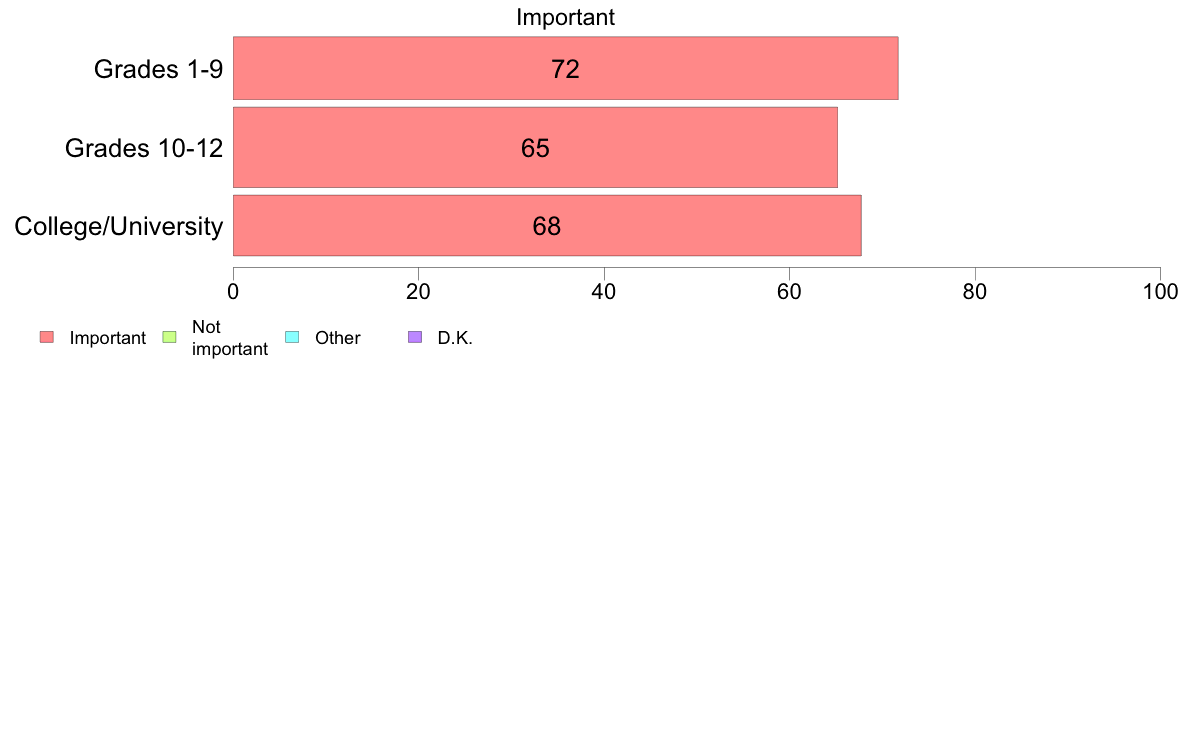Click the Important chart title

tap(565, 17)
